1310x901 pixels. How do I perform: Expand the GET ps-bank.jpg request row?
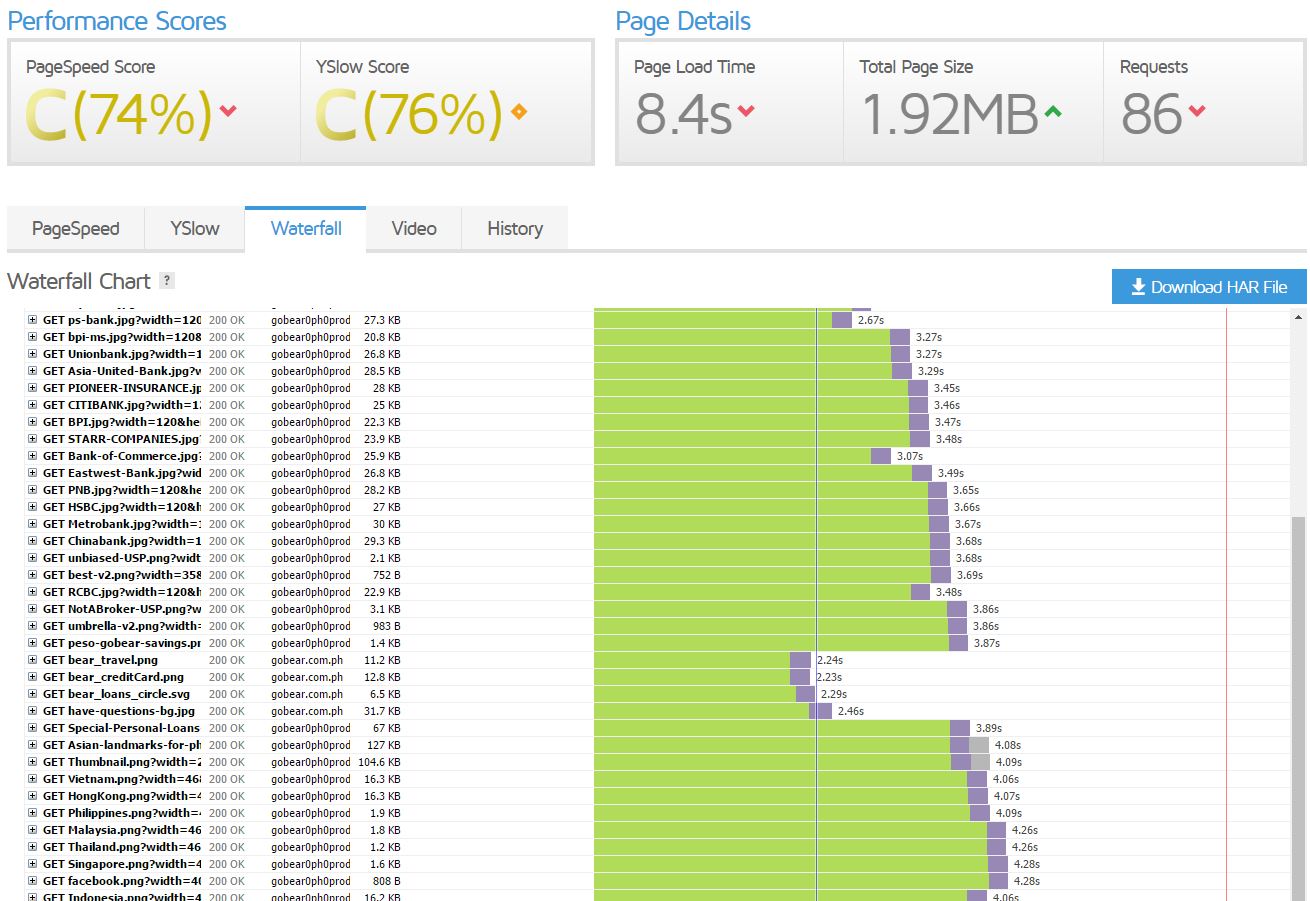[32, 320]
